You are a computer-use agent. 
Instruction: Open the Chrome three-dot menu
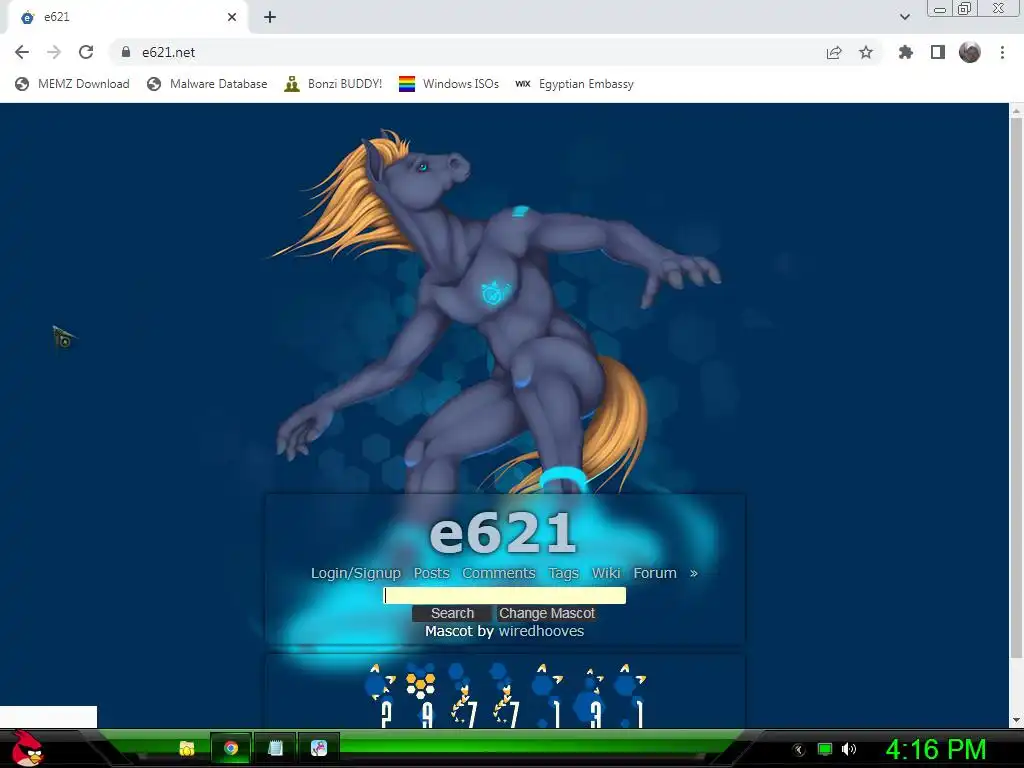pos(1002,52)
